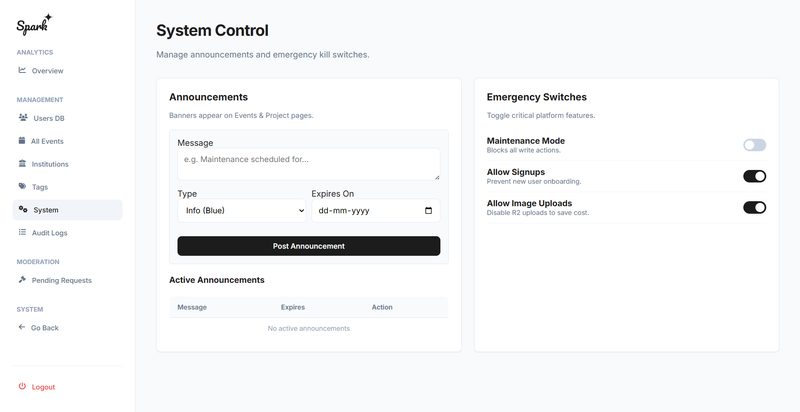800x412 pixels.
Task: Click the Overview chart icon
Action: pyautogui.click(x=22, y=70)
